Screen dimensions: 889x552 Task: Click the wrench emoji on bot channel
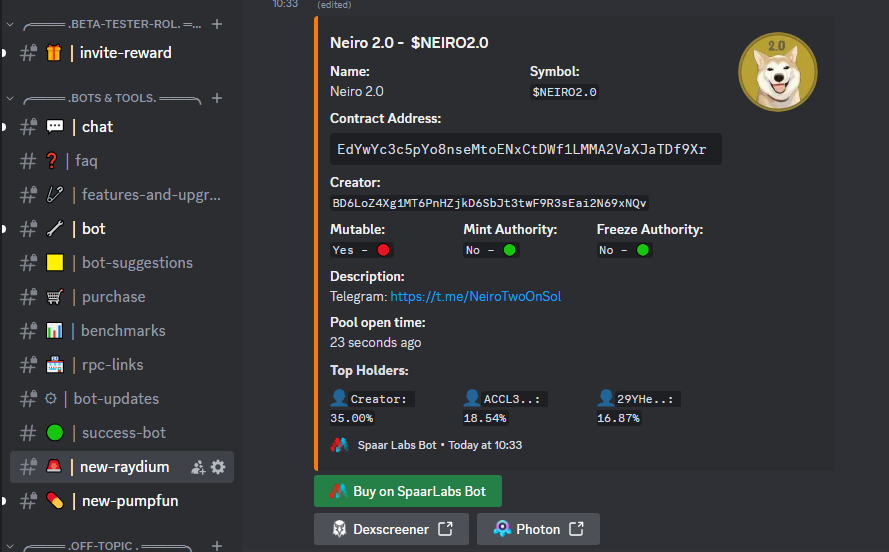click(55, 229)
